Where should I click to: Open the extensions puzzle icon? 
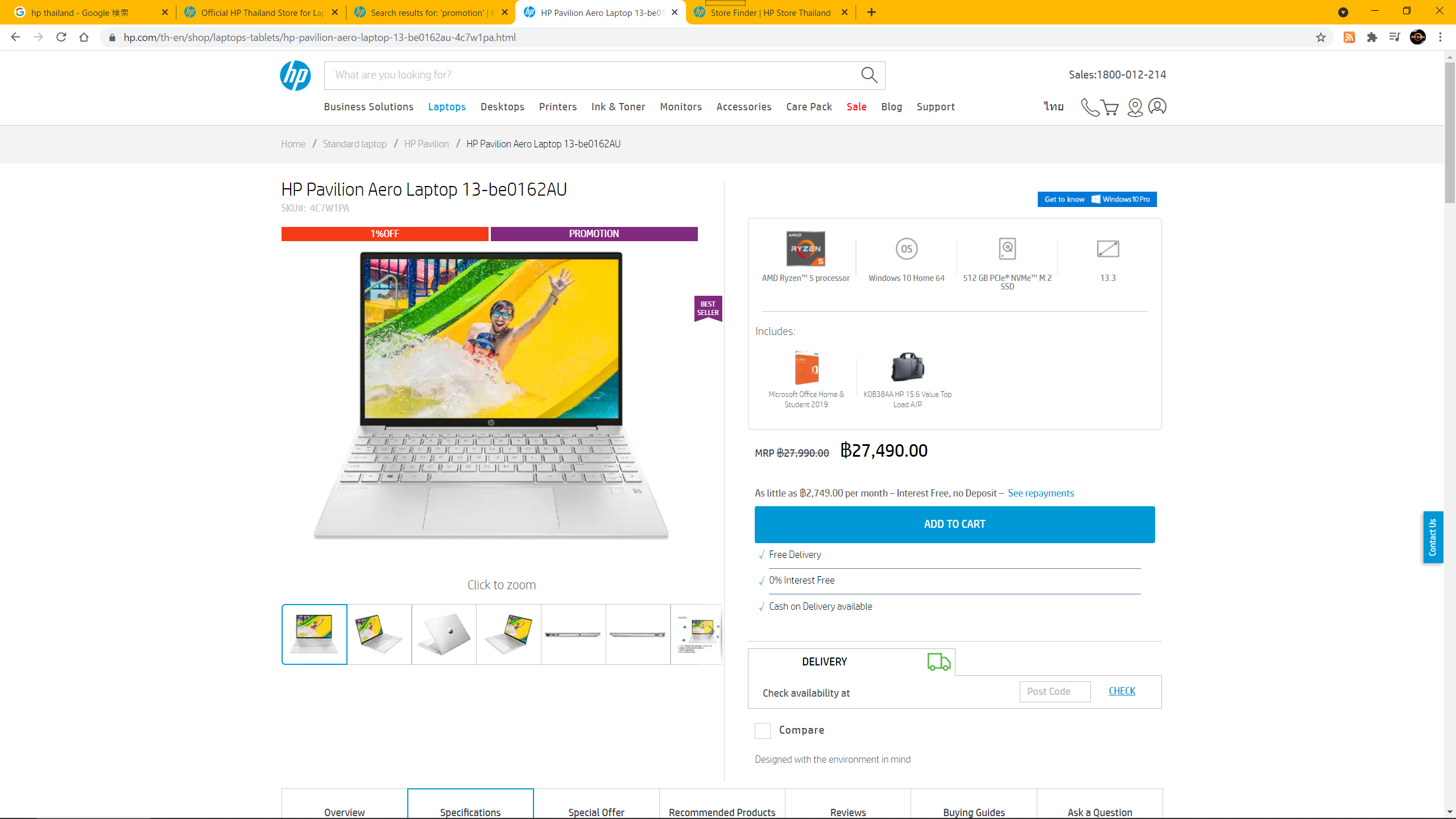tap(1372, 37)
